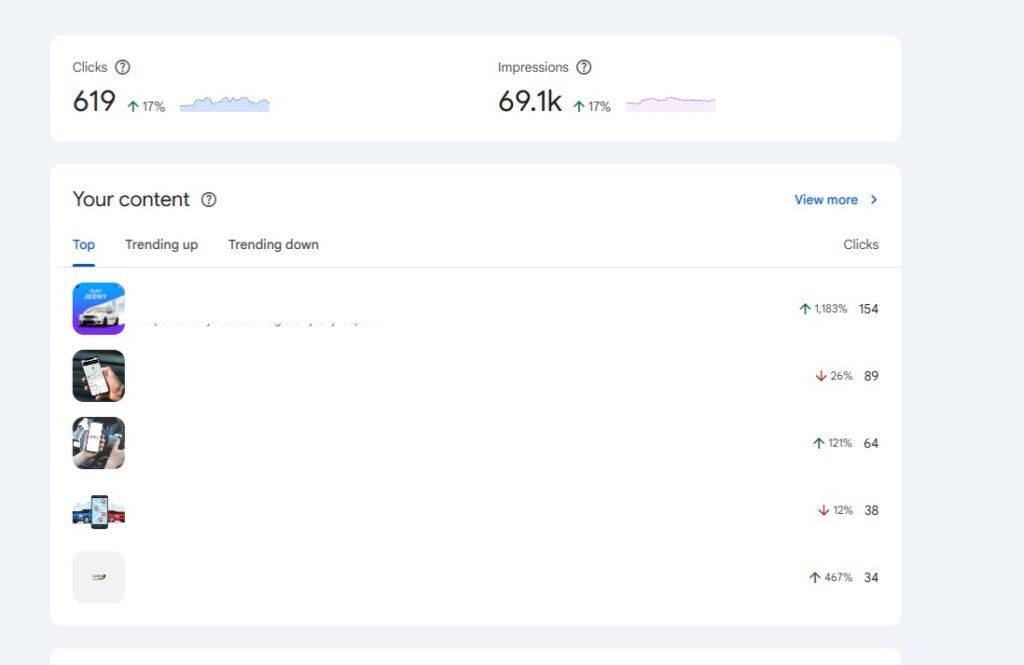Click the purple Impressions sparkline chart
The width and height of the screenshot is (1024, 665).
tap(670, 104)
